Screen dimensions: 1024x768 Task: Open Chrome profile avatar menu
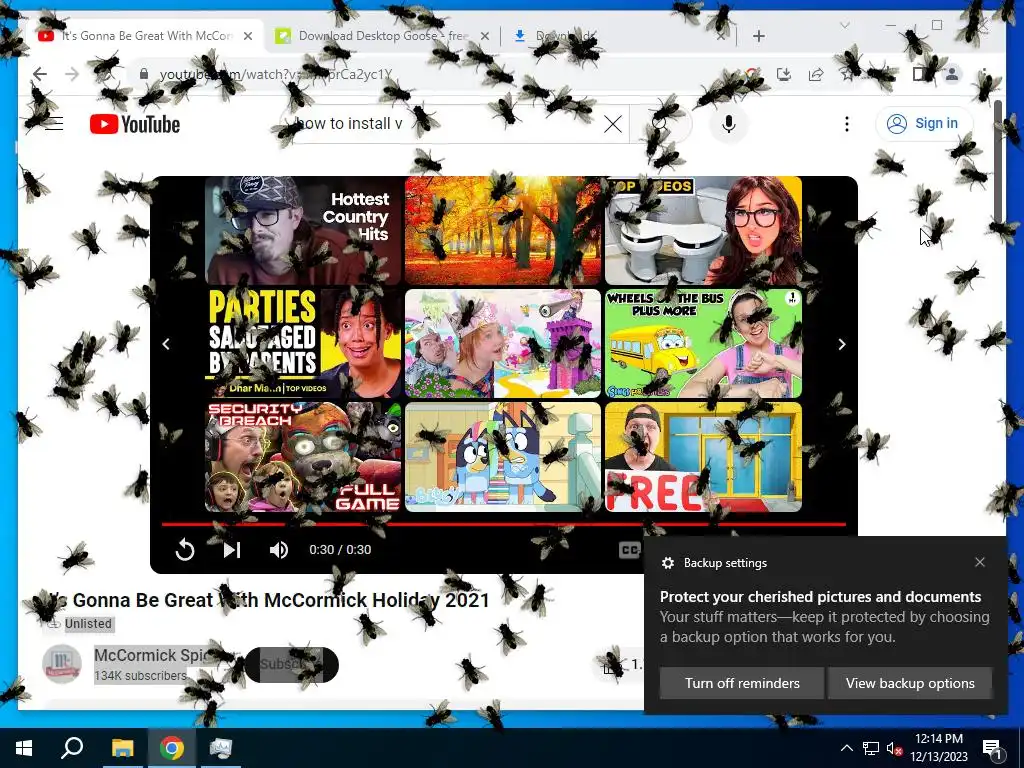952,74
